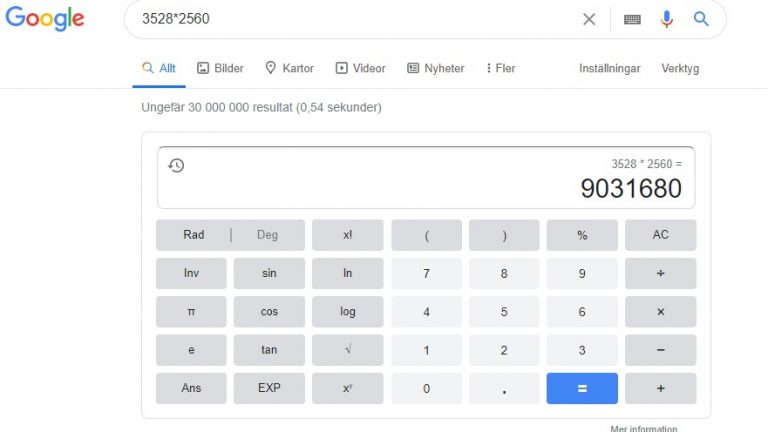
Task: Click the blue equals button
Action: coord(582,388)
